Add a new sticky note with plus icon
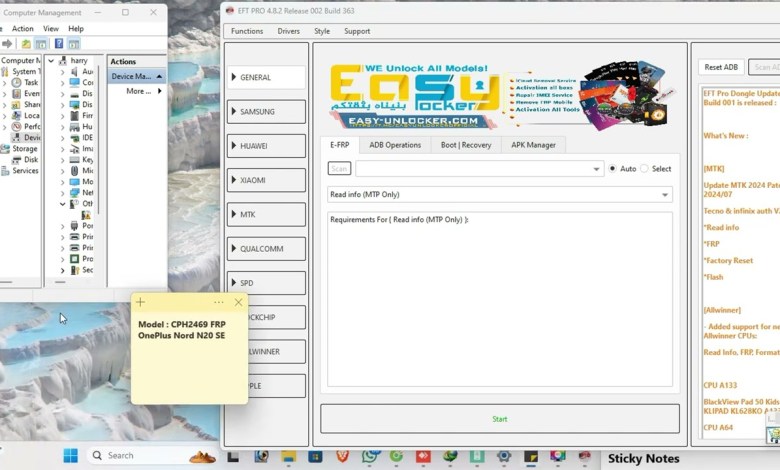 [x=140, y=302]
